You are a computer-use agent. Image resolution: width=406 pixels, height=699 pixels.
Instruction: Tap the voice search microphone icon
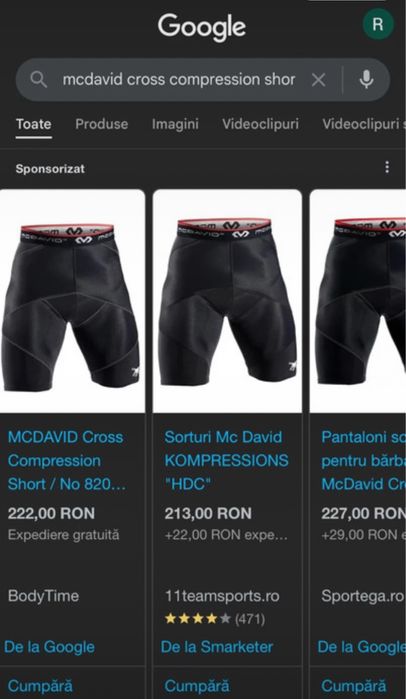[366, 80]
